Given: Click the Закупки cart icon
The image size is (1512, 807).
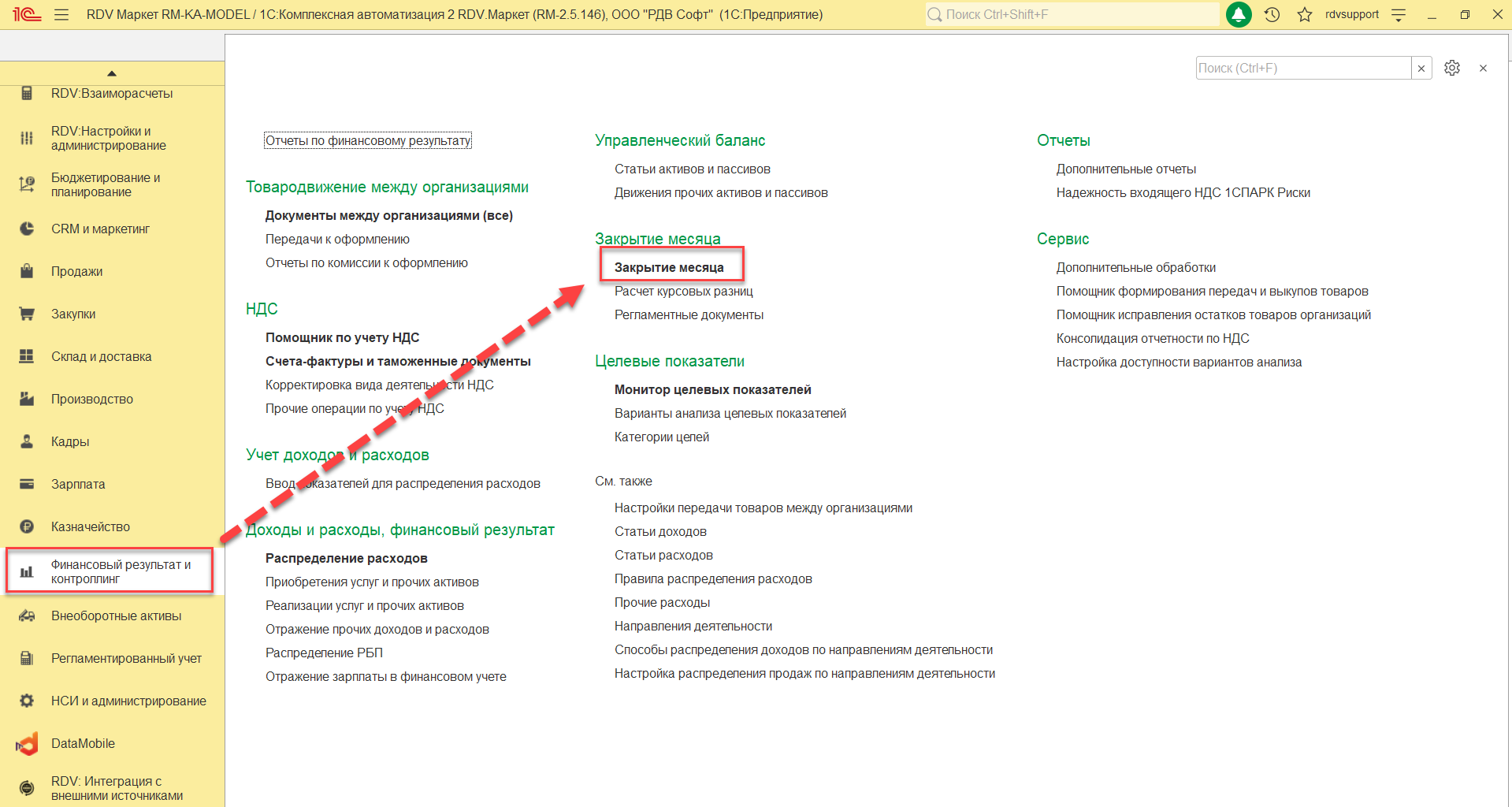Looking at the screenshot, I should pos(27,314).
